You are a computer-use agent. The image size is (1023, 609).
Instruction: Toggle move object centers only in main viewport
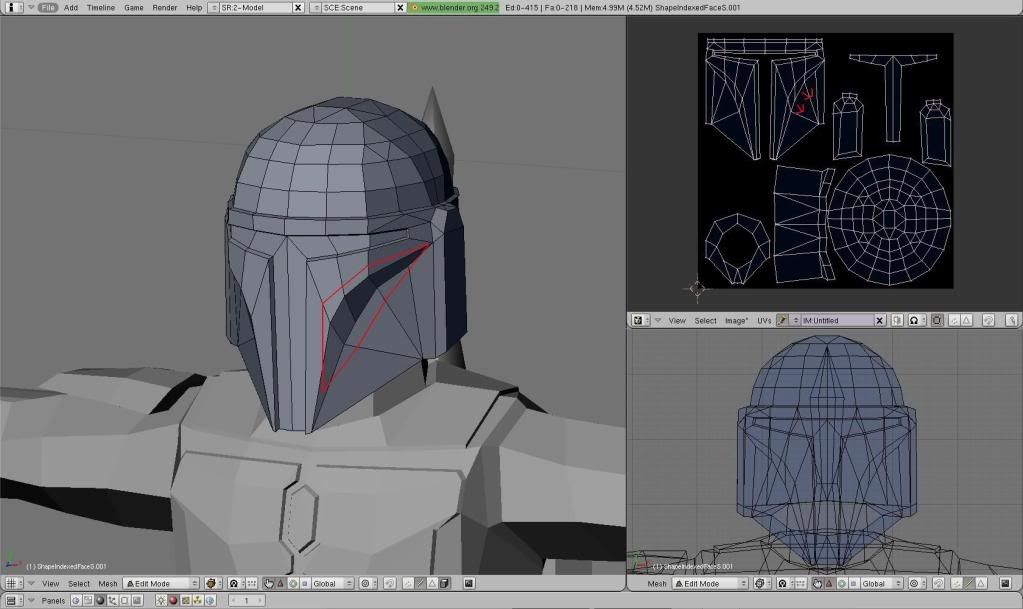pyautogui.click(x=251, y=584)
